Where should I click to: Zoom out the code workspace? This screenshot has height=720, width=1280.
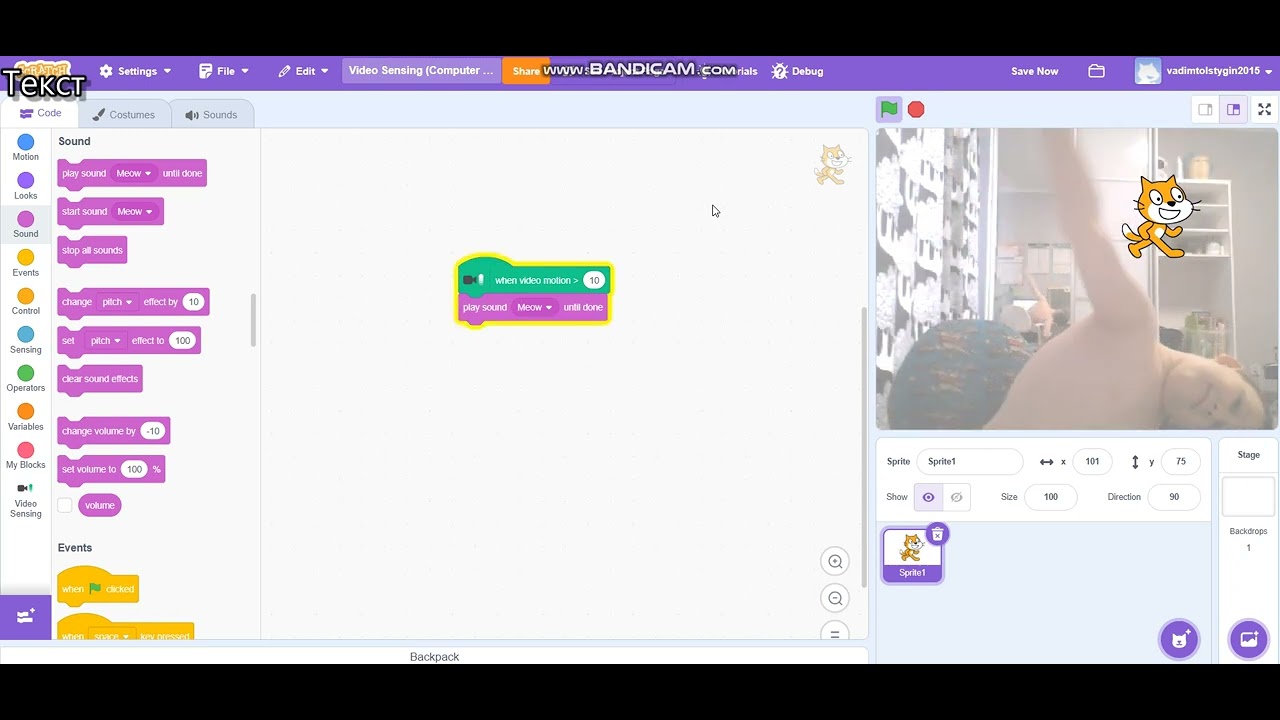[835, 598]
